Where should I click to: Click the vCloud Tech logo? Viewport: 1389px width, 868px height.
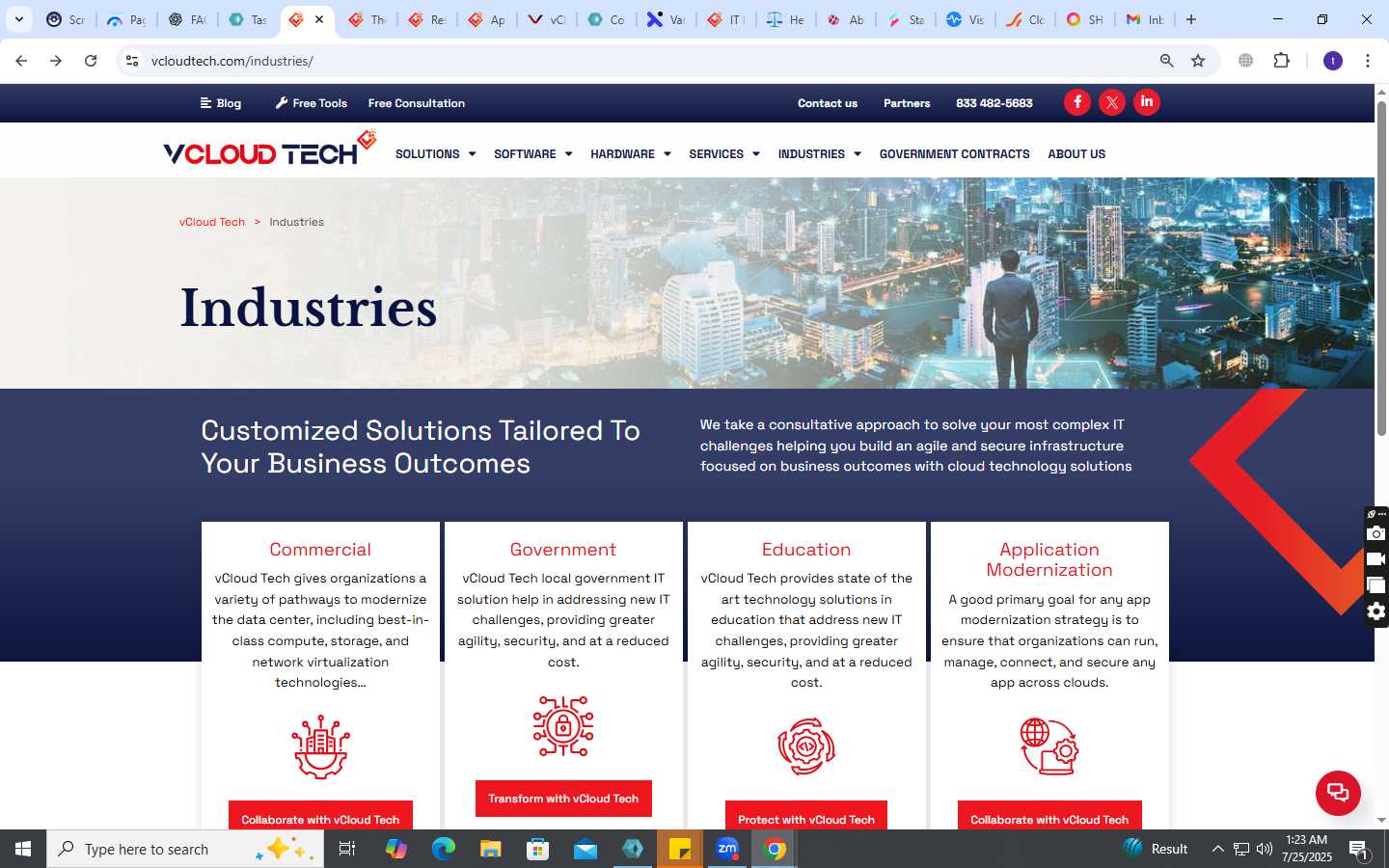[269, 150]
